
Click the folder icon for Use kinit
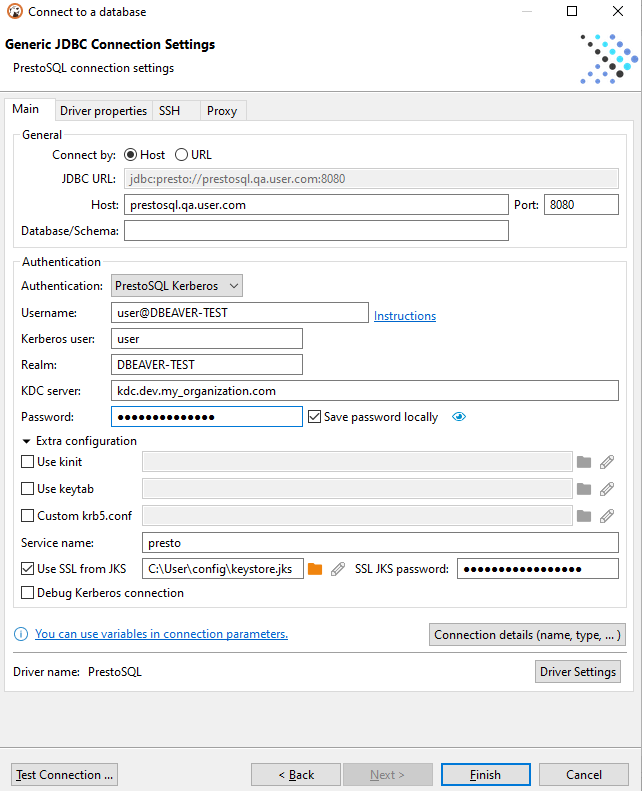click(x=583, y=462)
